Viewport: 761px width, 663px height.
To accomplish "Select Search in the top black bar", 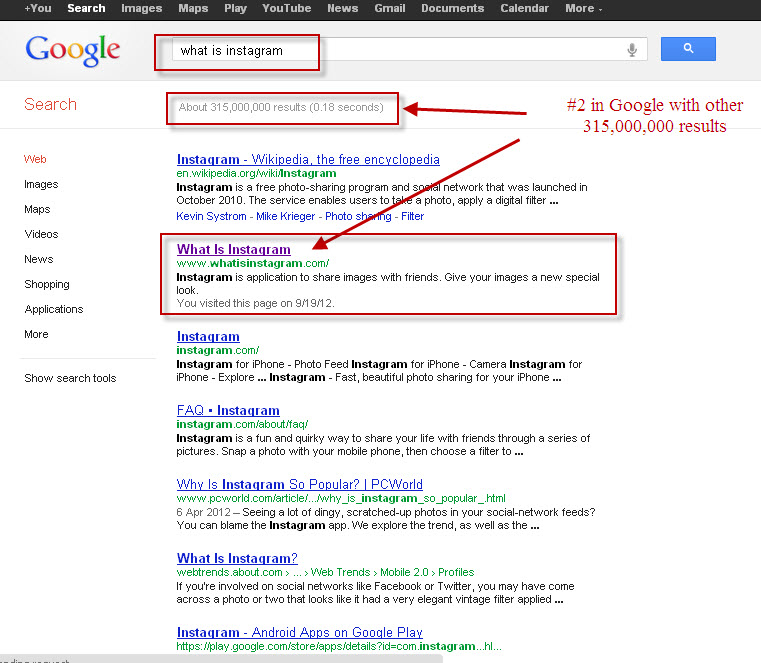I will coord(86,8).
